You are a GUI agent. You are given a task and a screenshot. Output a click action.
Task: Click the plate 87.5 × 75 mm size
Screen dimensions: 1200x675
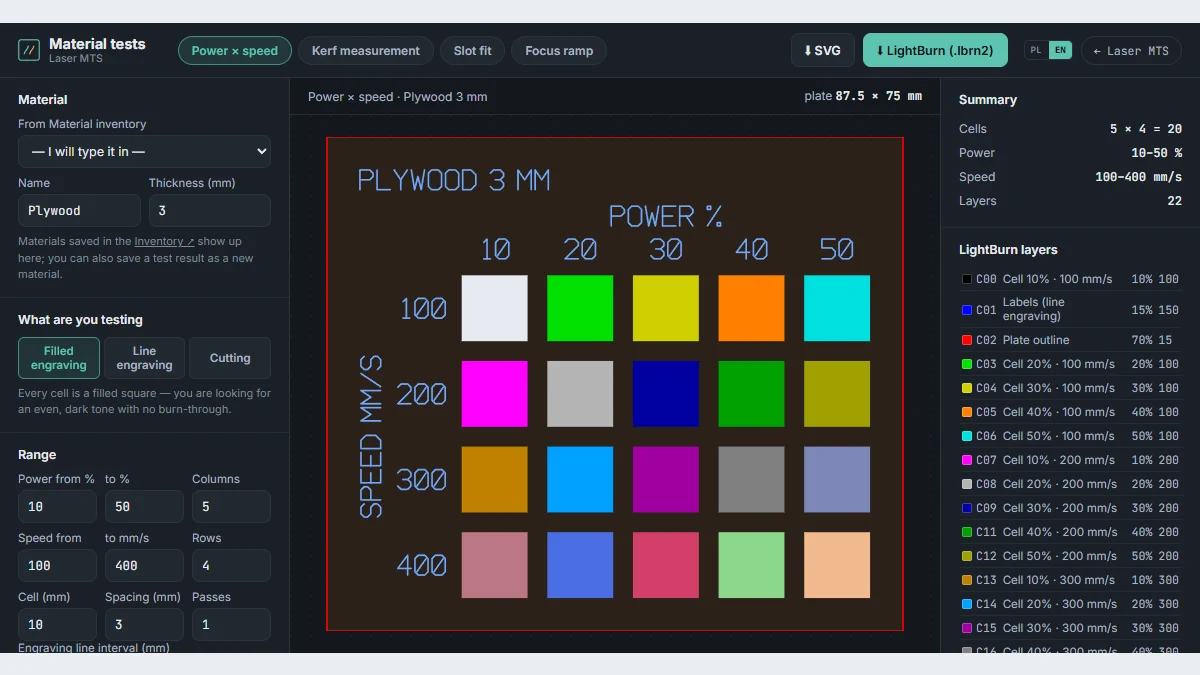click(863, 97)
